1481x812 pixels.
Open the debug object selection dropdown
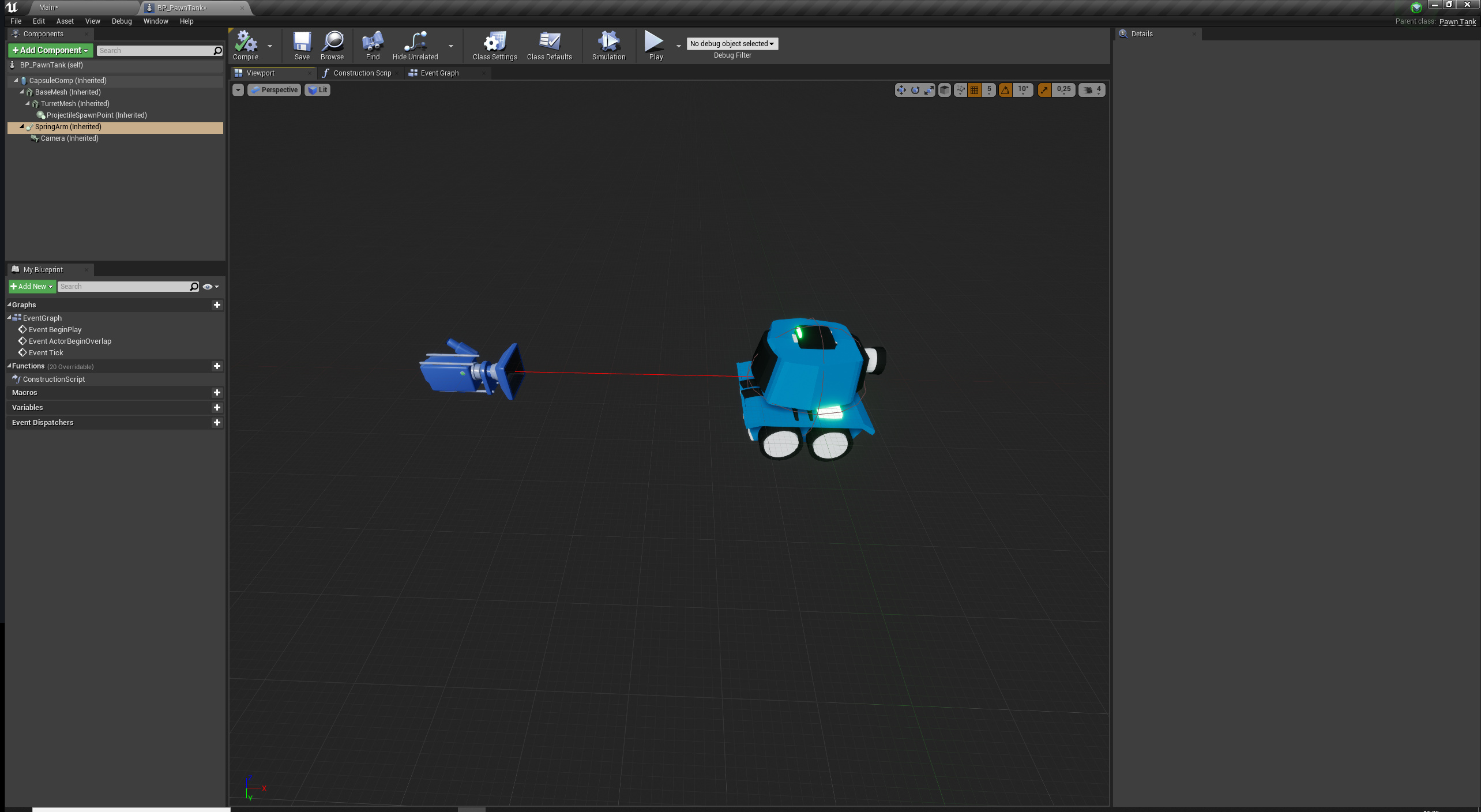(731, 44)
